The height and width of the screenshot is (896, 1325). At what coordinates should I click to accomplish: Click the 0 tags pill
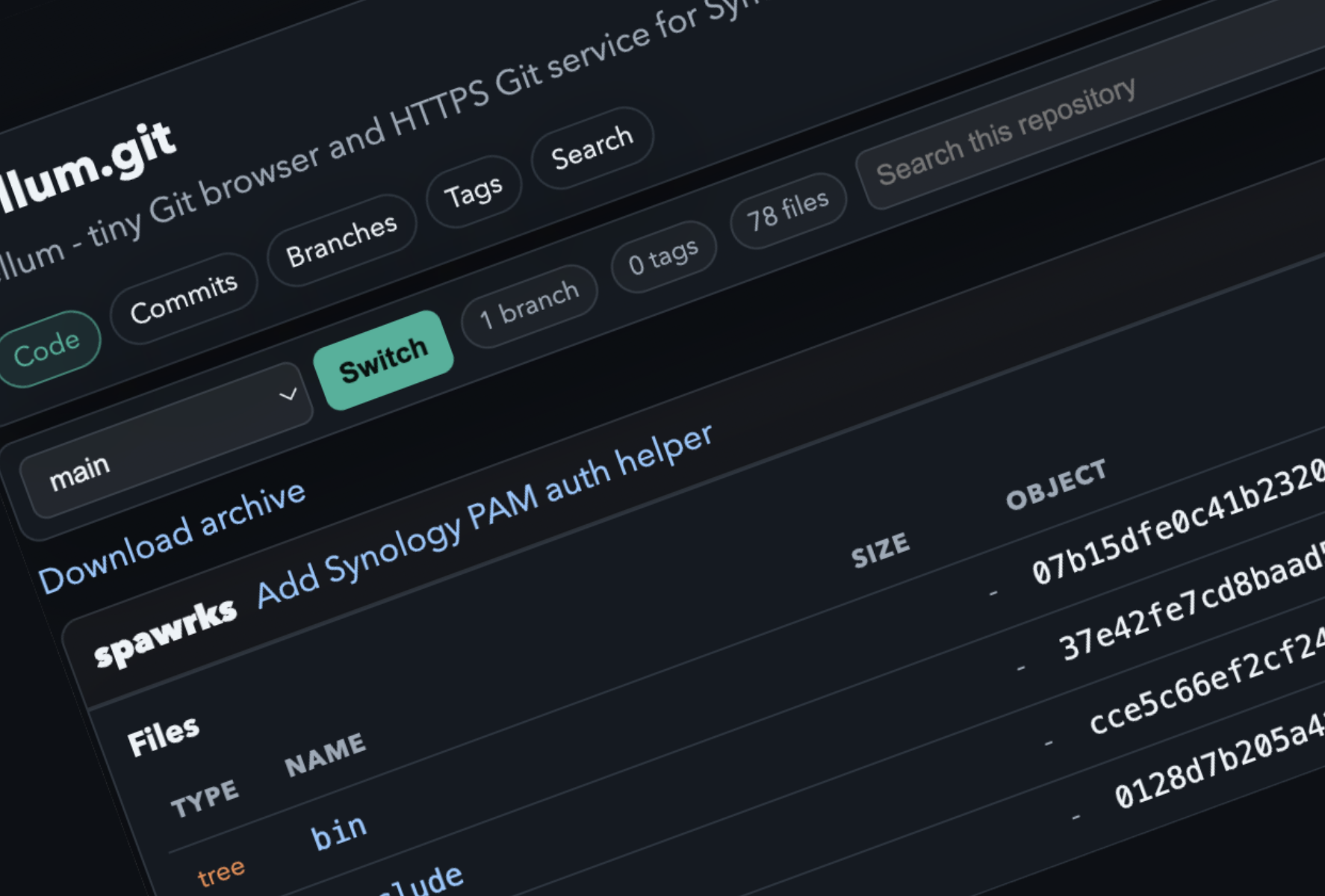pos(663,258)
